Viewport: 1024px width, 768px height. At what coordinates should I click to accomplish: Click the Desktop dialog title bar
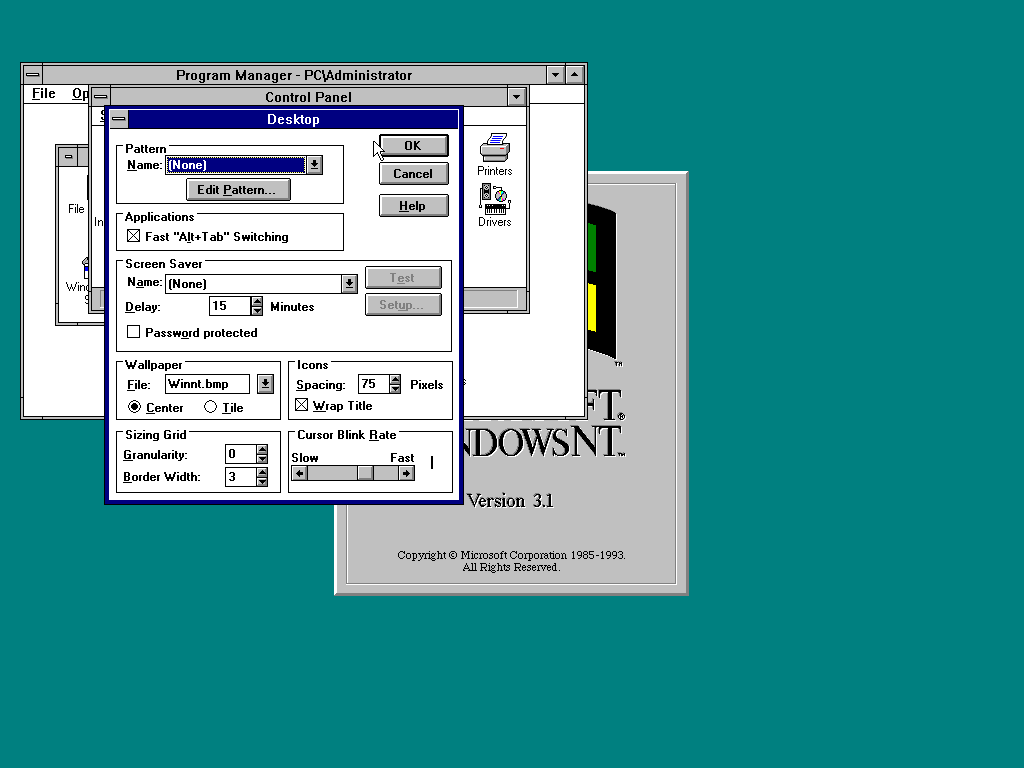293,119
